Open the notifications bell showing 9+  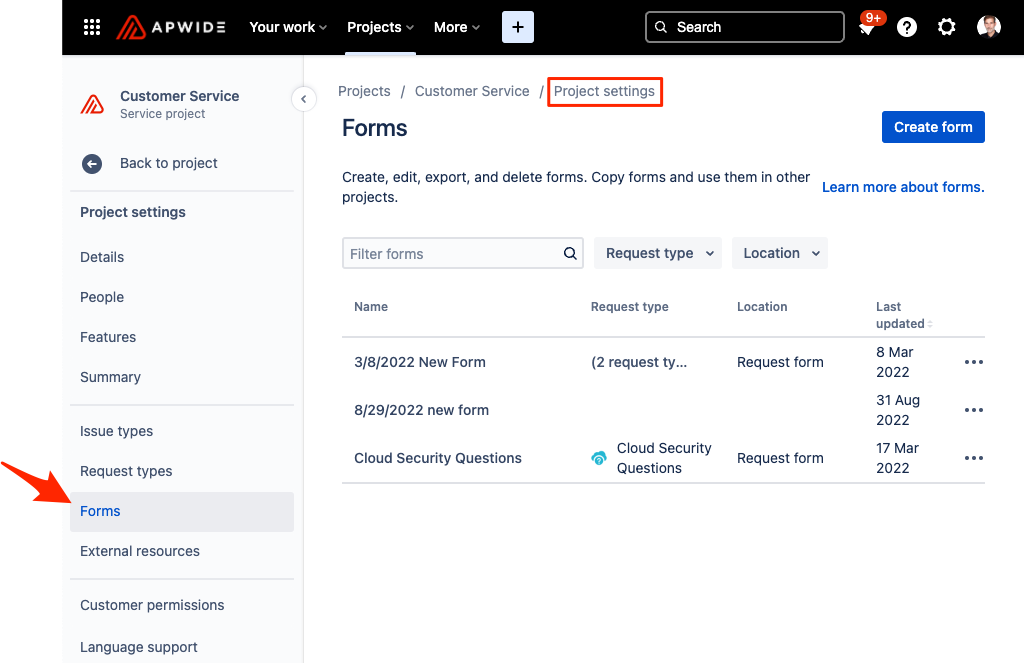(868, 27)
